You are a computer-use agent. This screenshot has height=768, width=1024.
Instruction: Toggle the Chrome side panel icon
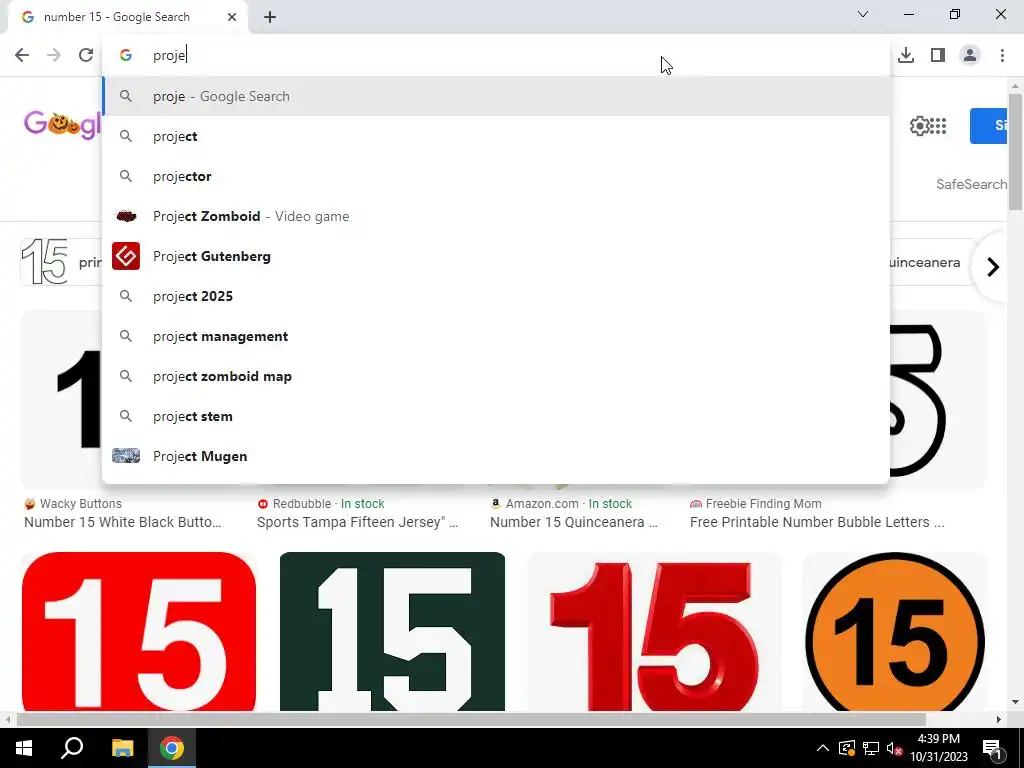pos(938,55)
